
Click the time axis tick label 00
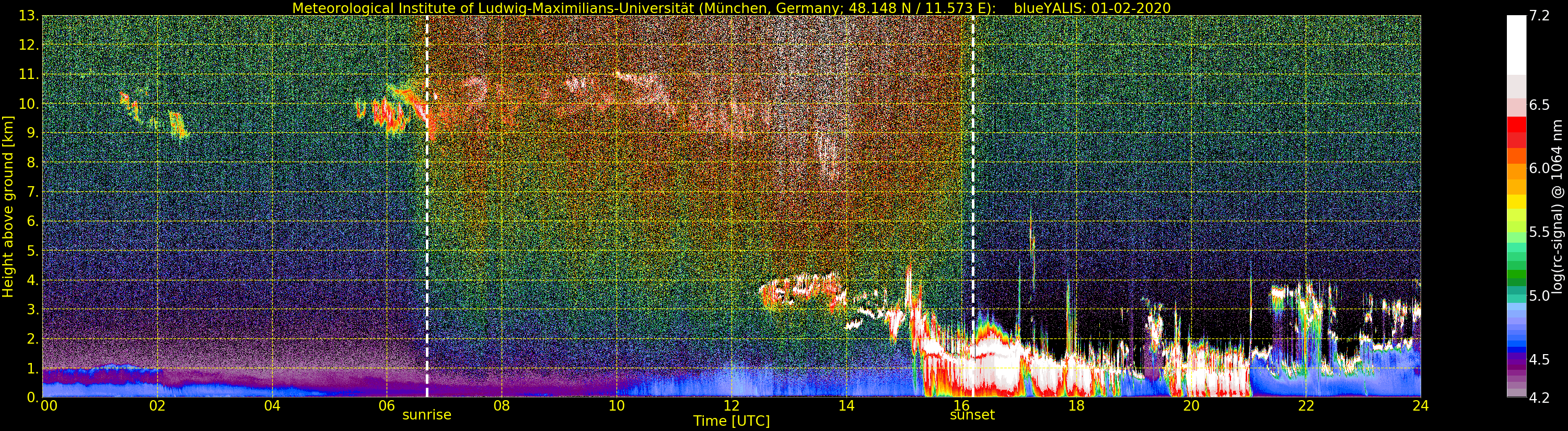tap(49, 405)
